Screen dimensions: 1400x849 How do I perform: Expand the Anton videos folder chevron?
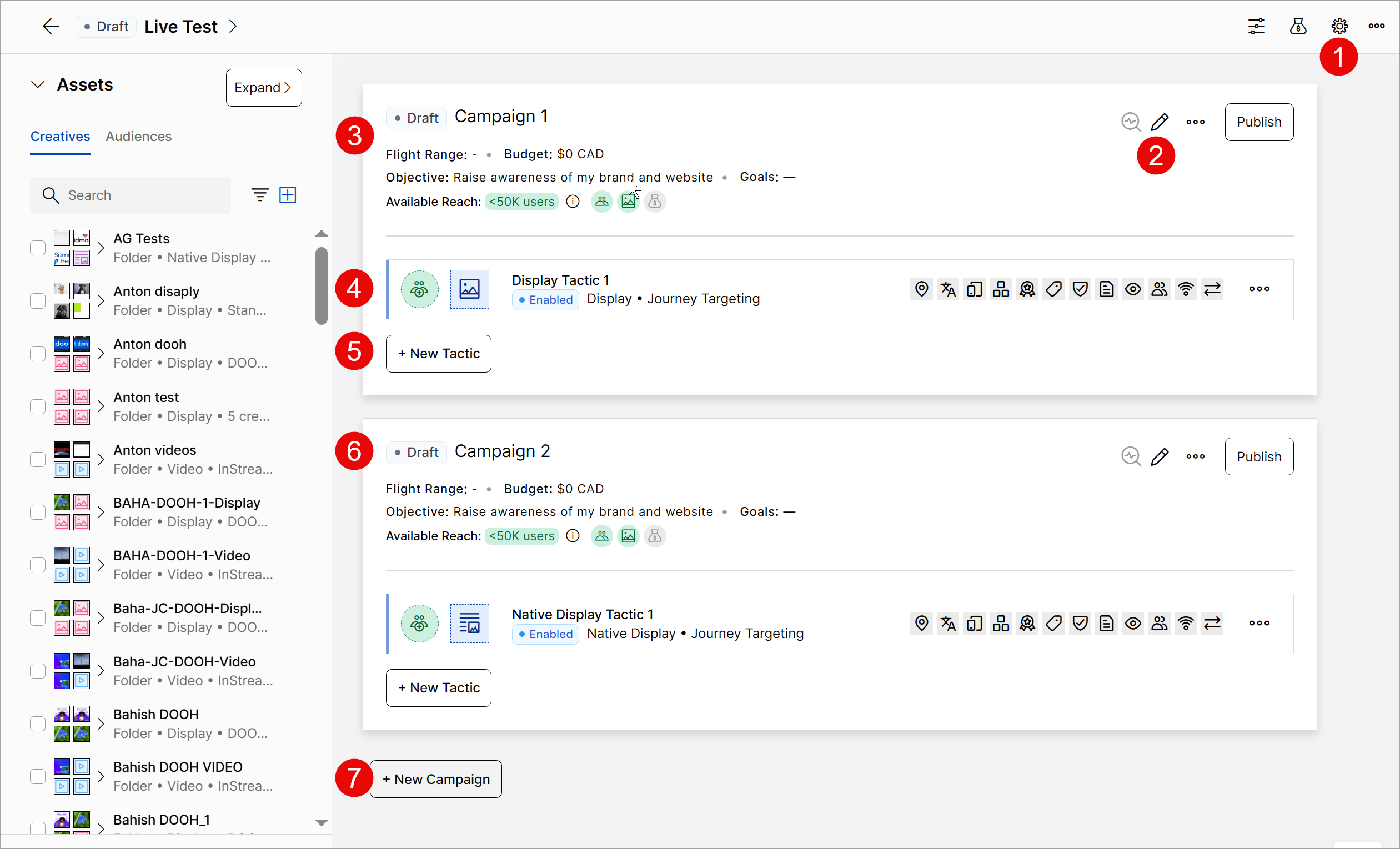(101, 459)
